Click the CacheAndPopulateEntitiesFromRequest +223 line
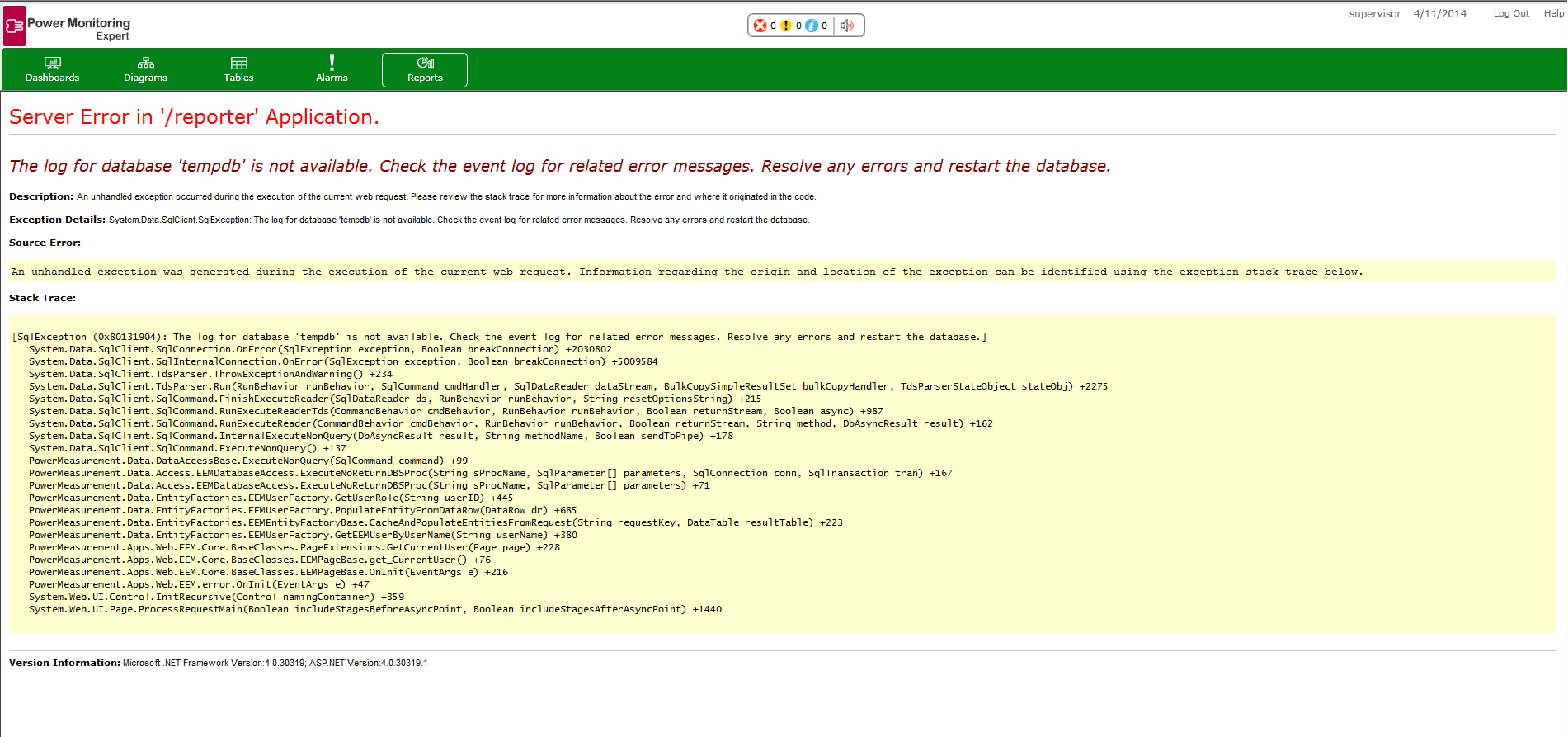The width and height of the screenshot is (1568, 737). 436,522
